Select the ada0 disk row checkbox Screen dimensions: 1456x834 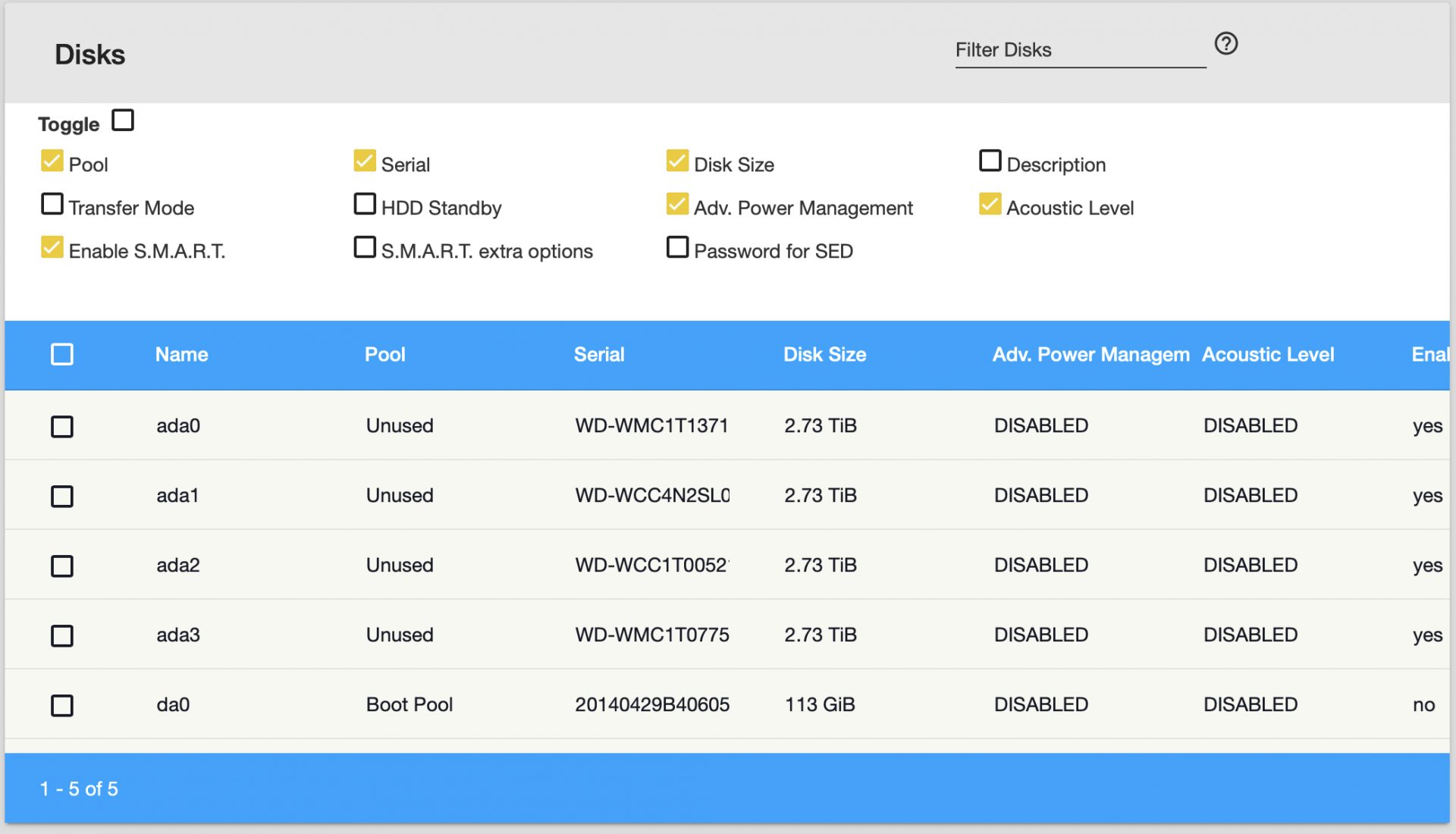tap(62, 427)
